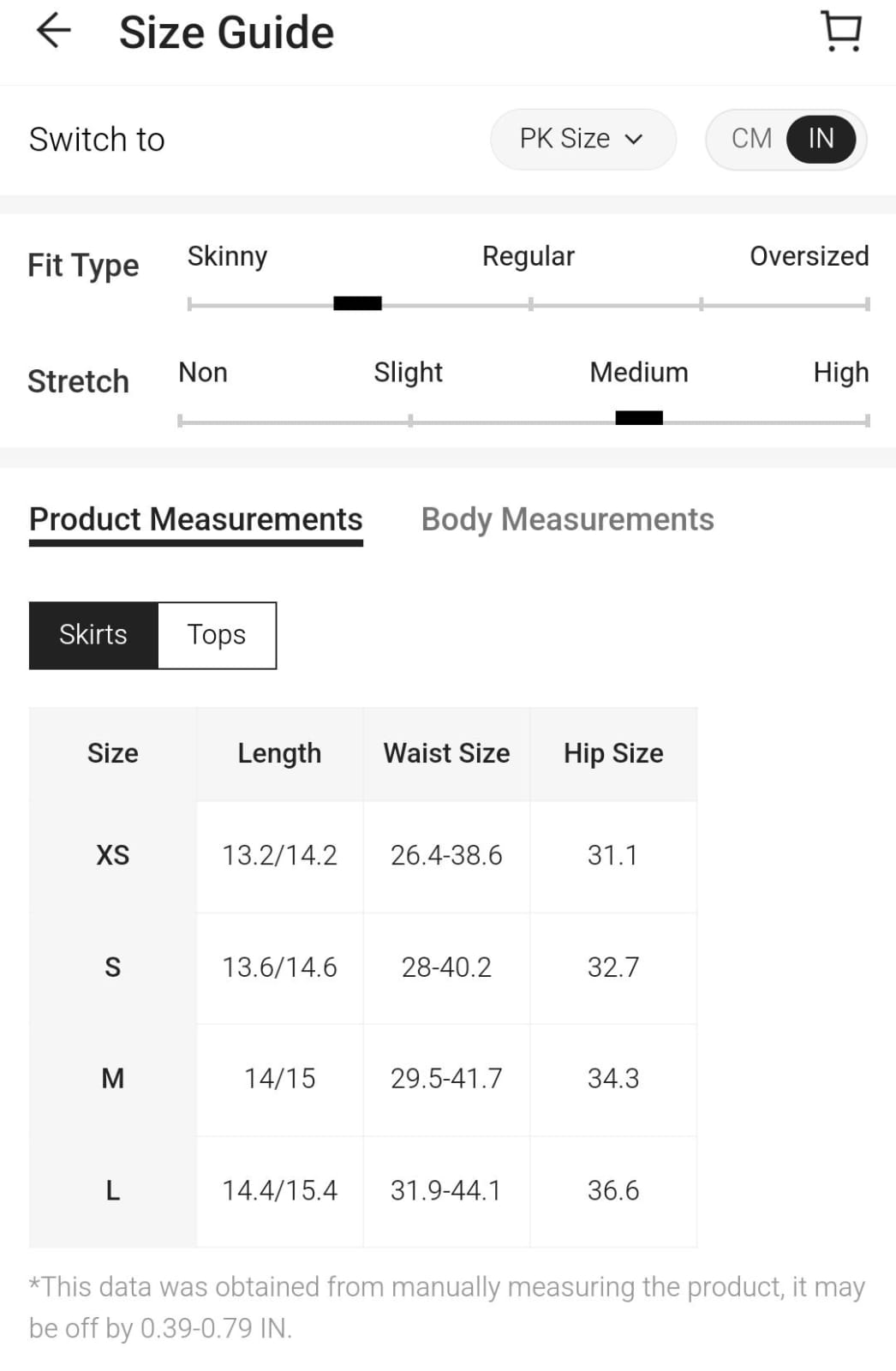896x1371 pixels.
Task: Tap the M size row label
Action: point(113,1078)
